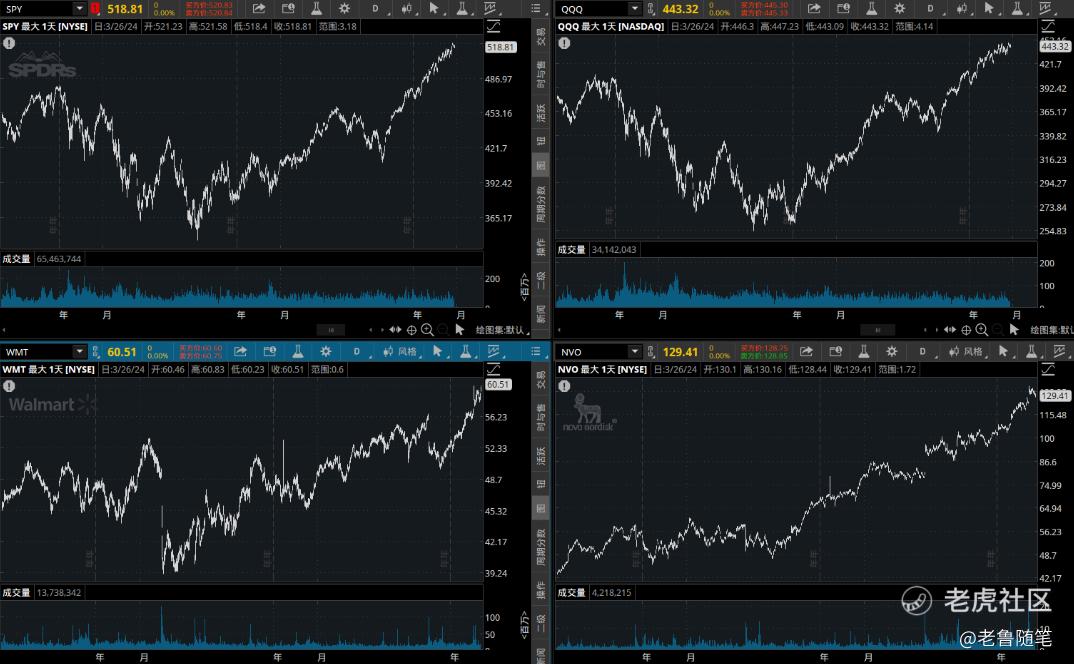Toggle the scale icon above WMT price axis
Image resolution: width=1074 pixels, height=664 pixels.
click(x=493, y=369)
